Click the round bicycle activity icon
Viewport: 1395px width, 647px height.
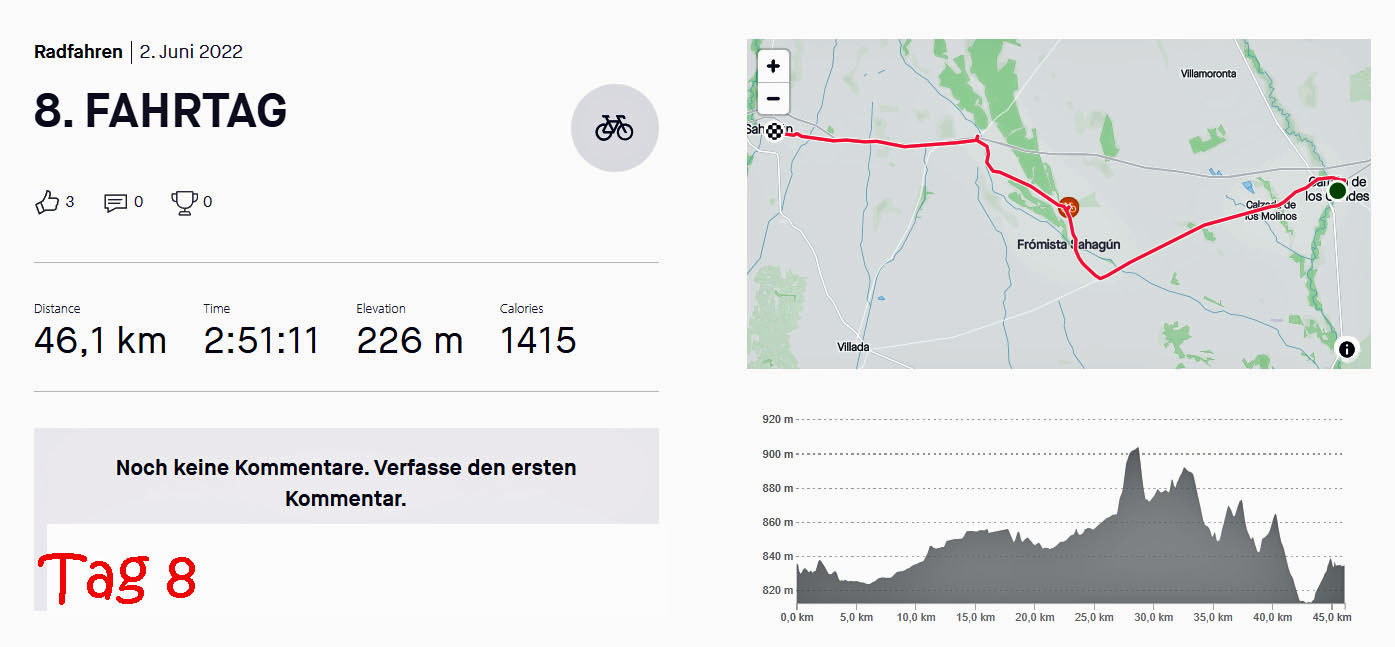[615, 128]
